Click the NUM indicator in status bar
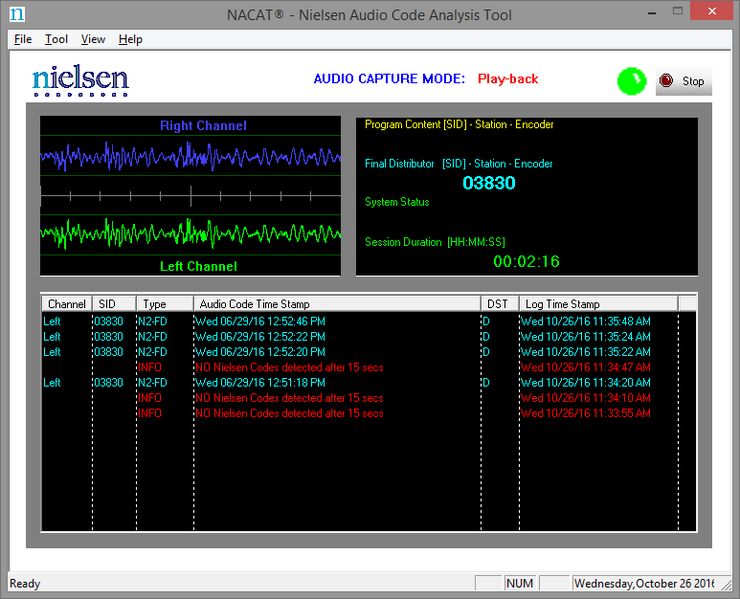The height and width of the screenshot is (599, 740). click(x=519, y=583)
